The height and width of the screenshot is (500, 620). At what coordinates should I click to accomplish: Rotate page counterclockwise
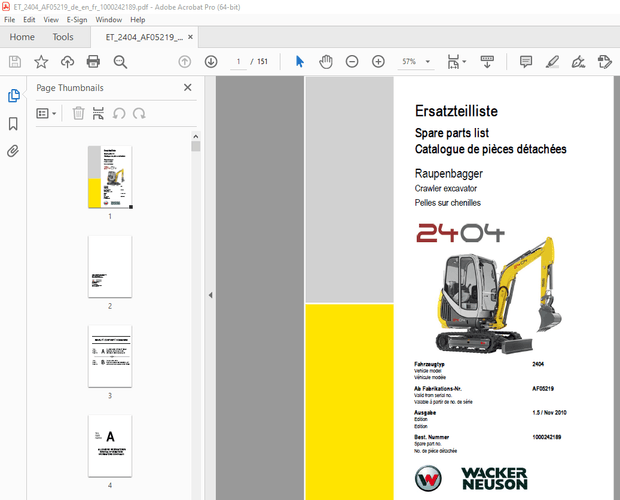pyautogui.click(x=119, y=113)
